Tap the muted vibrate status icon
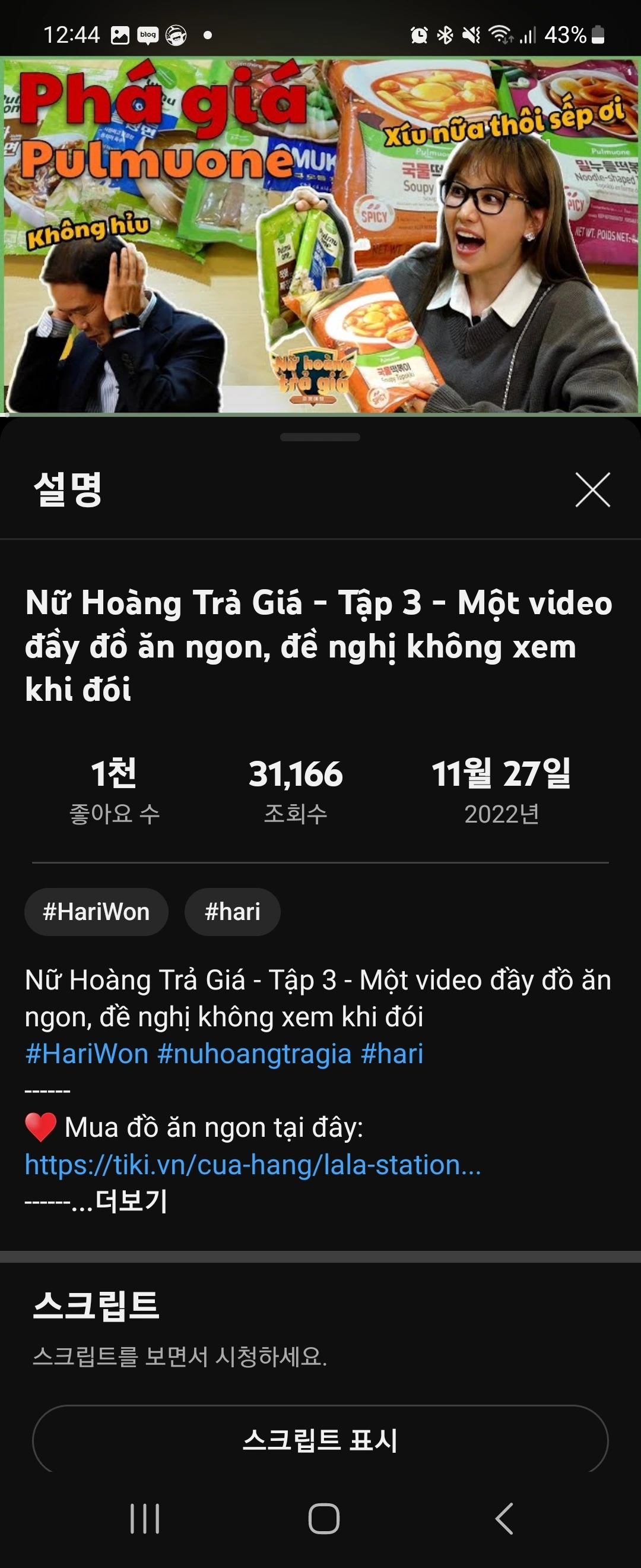Viewport: 641px width, 1568px height. point(471,35)
